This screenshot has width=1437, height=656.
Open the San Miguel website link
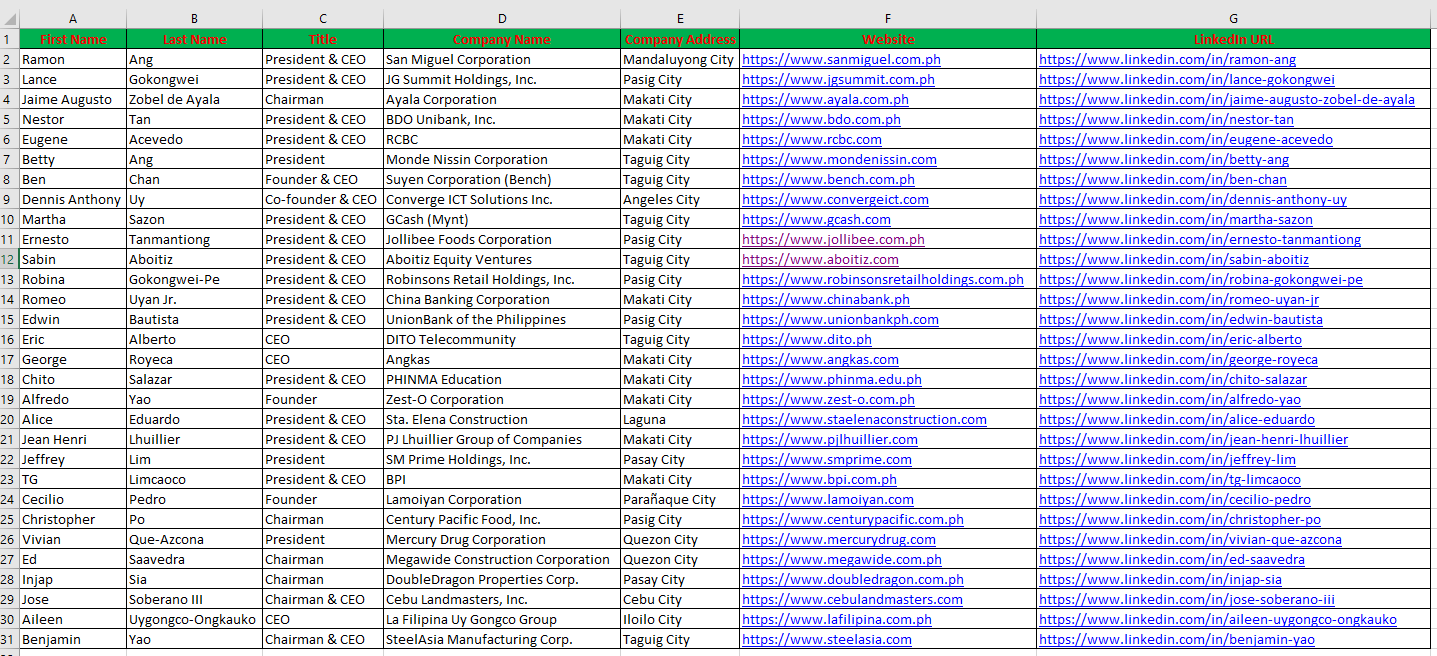click(x=841, y=59)
